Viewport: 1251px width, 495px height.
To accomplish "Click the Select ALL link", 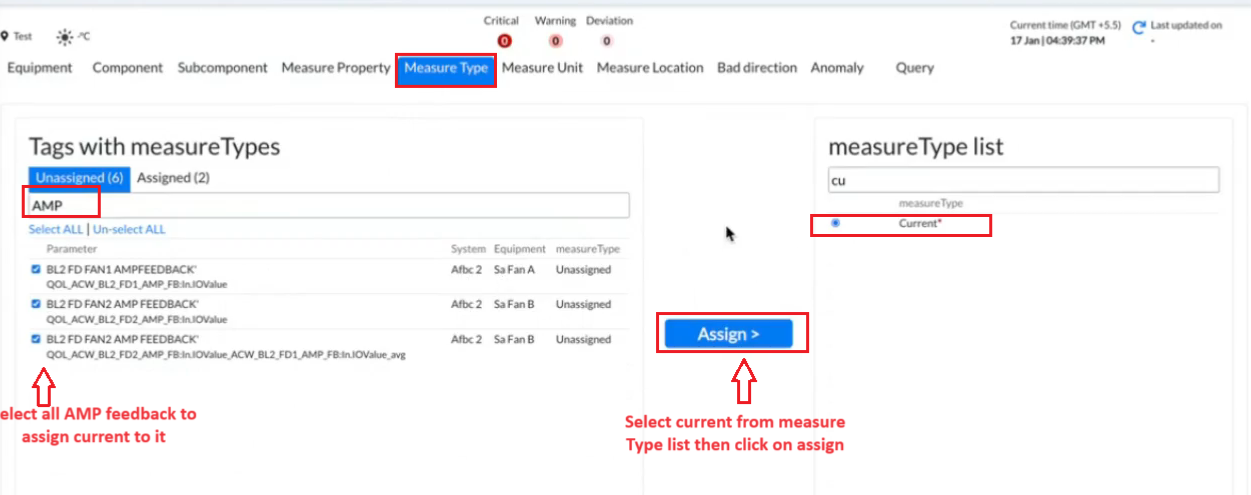I will (56, 229).
